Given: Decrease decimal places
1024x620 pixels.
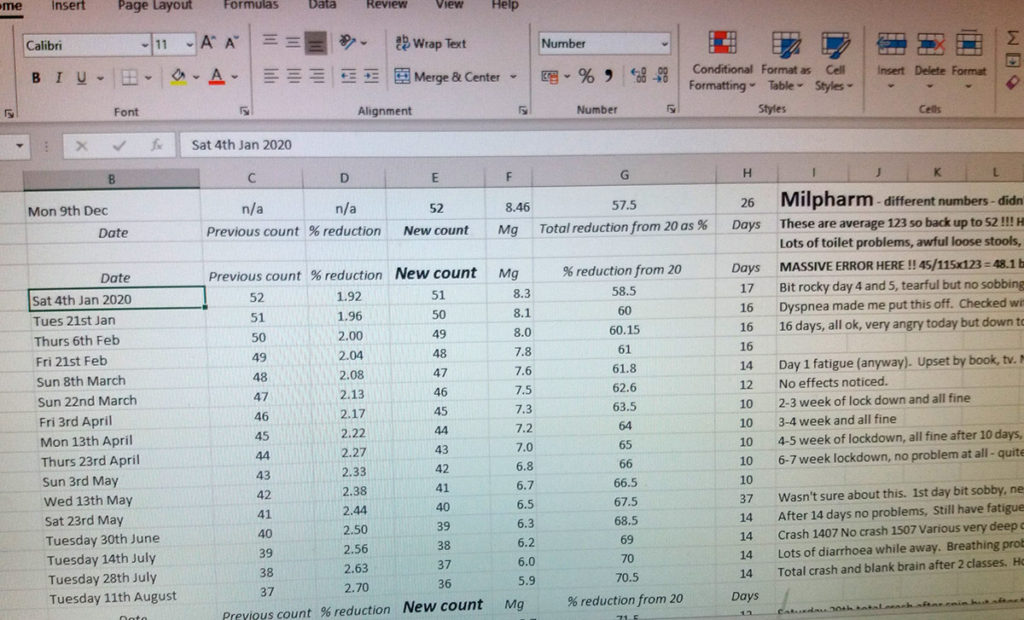Looking at the screenshot, I should 661,76.
